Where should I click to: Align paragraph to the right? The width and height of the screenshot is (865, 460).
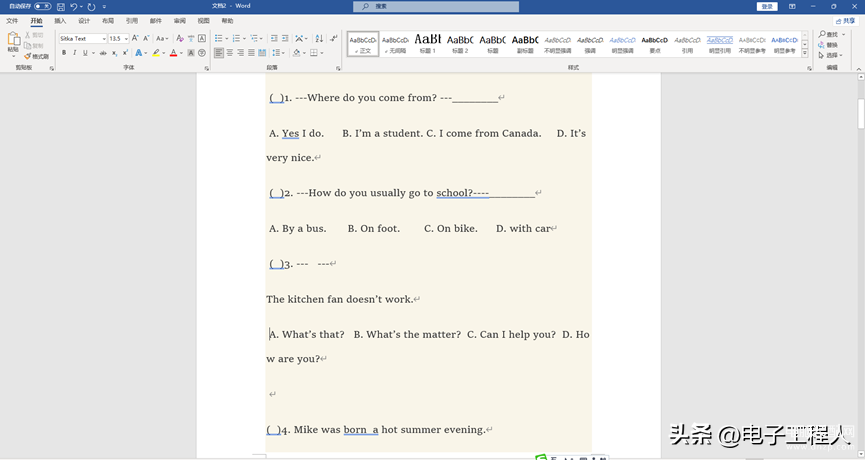pos(241,53)
